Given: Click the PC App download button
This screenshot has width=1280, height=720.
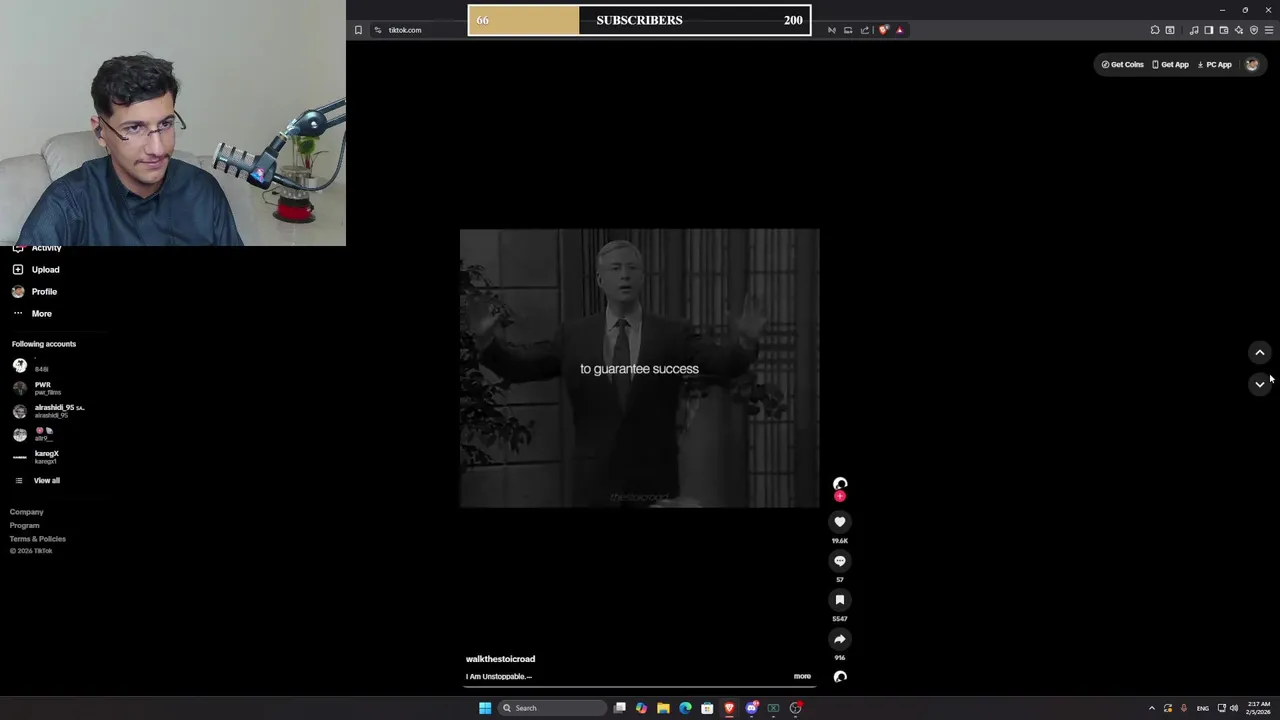Looking at the screenshot, I should coord(1214,65).
